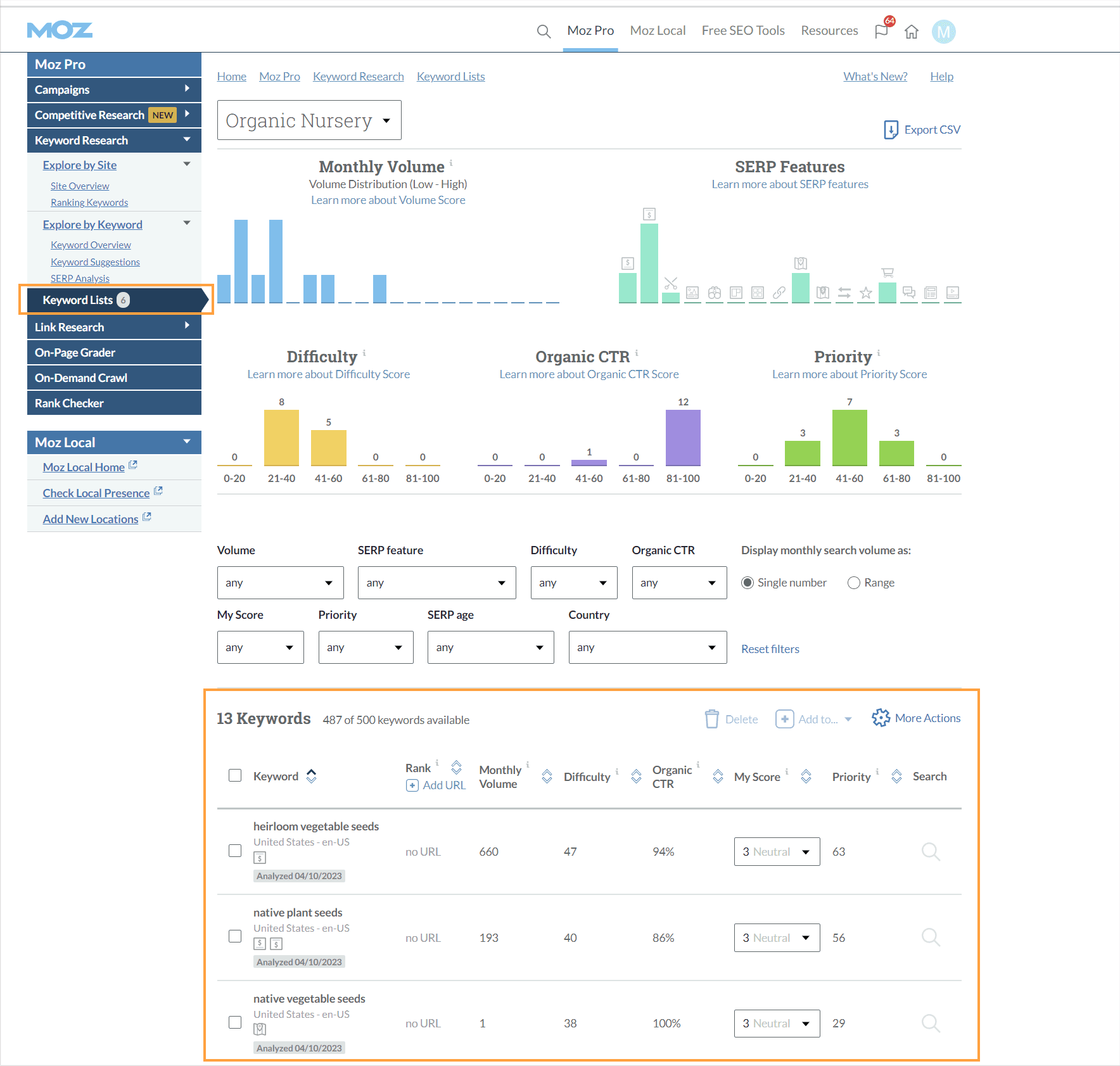
Task: Click the purple 81-100 Organic CTR bar
Action: pos(683,437)
